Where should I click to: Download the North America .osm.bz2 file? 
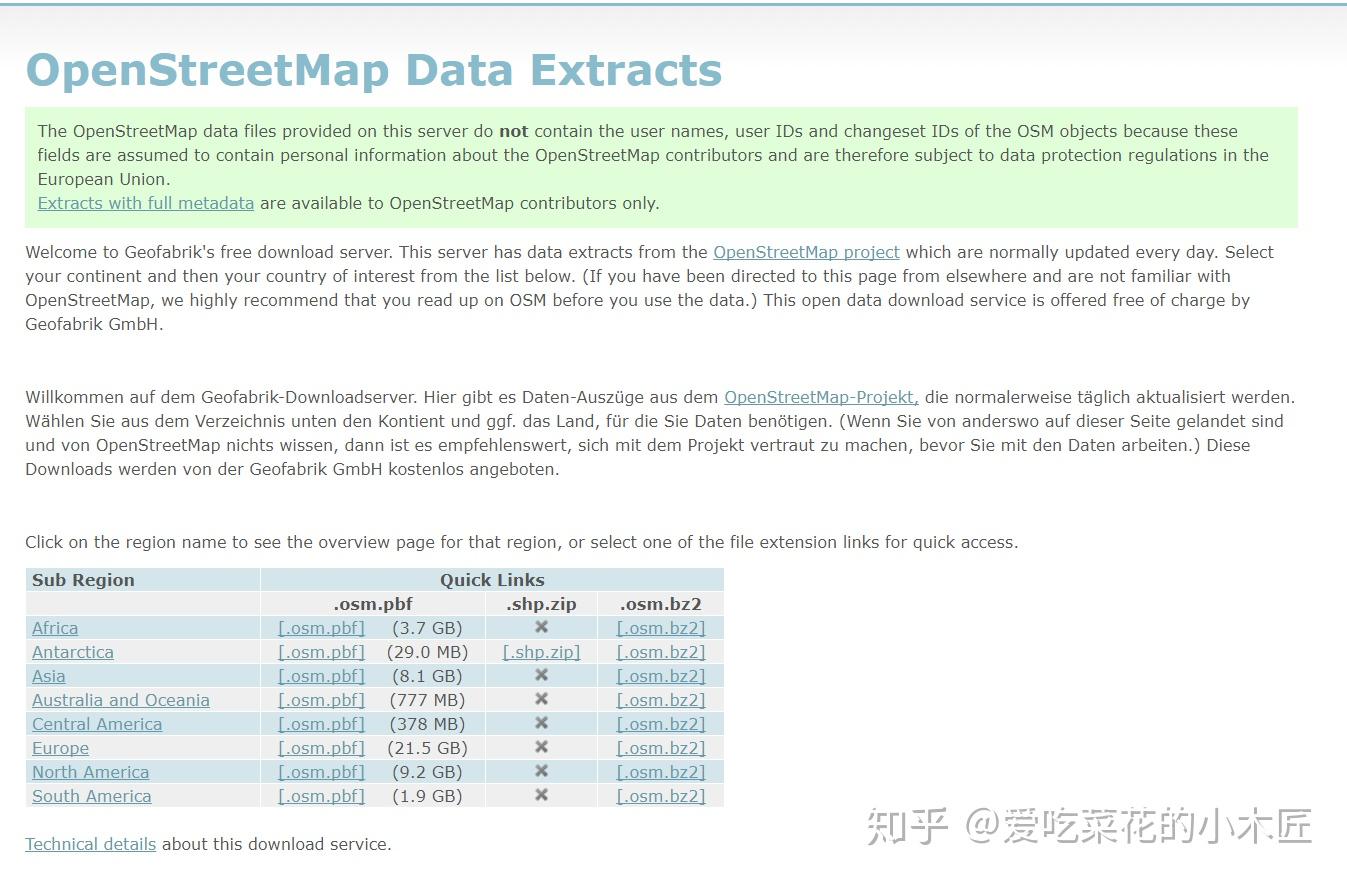coord(660,772)
